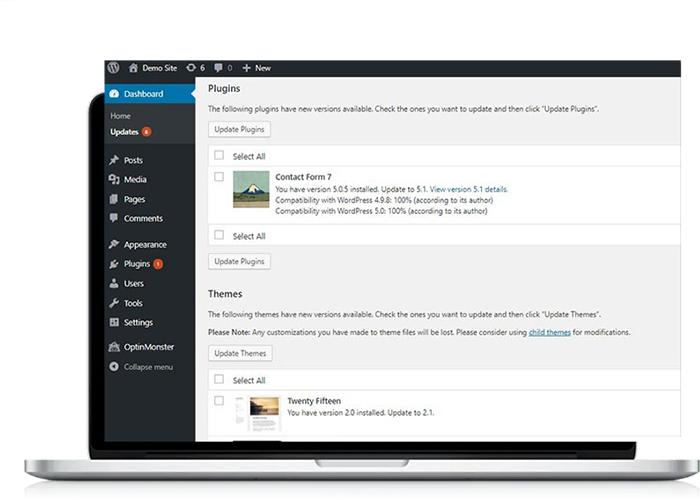The height and width of the screenshot is (500, 700).
Task: Click the Update Themes button
Action: coord(240,353)
